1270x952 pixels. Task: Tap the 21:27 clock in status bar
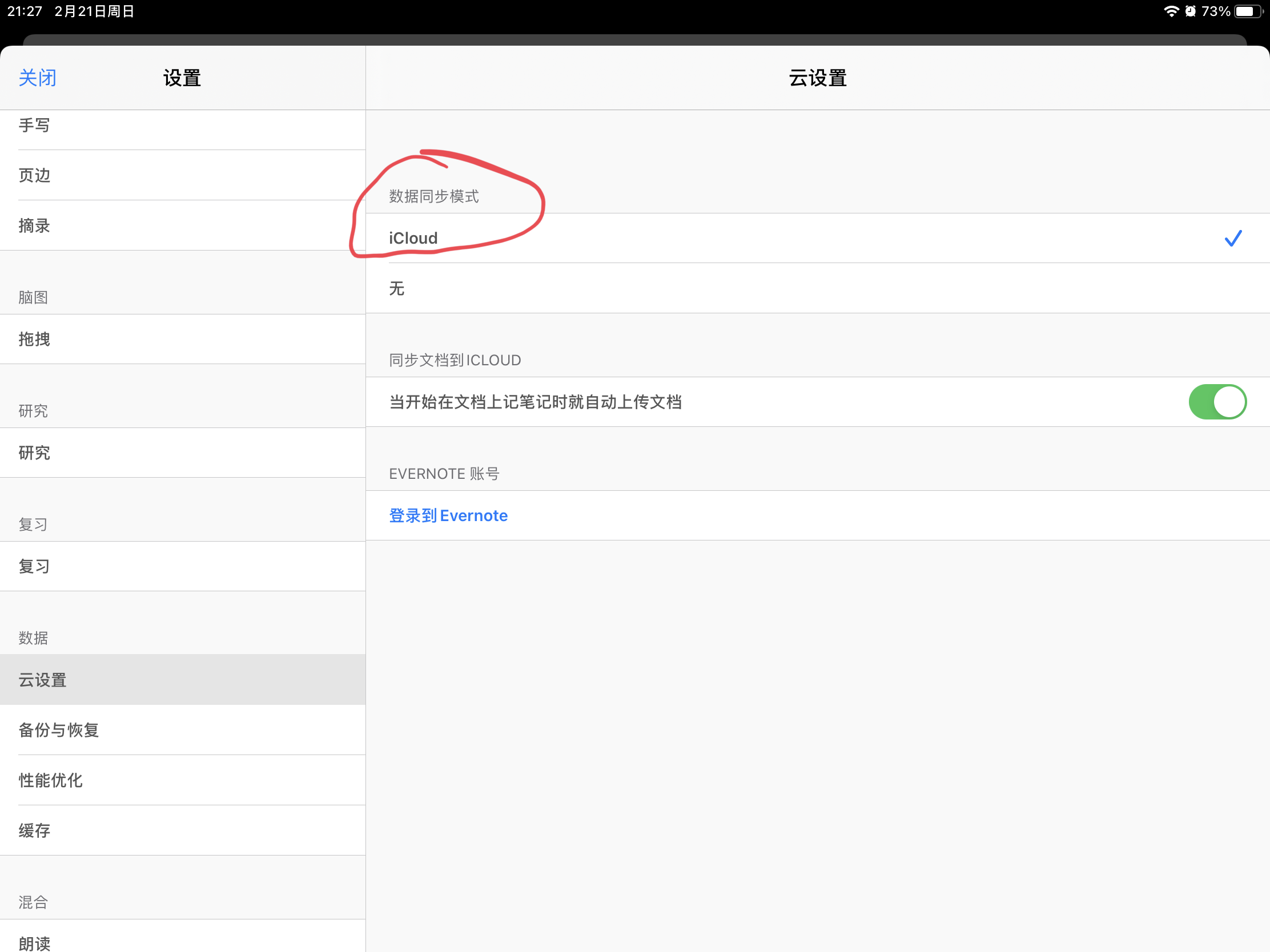click(x=25, y=11)
